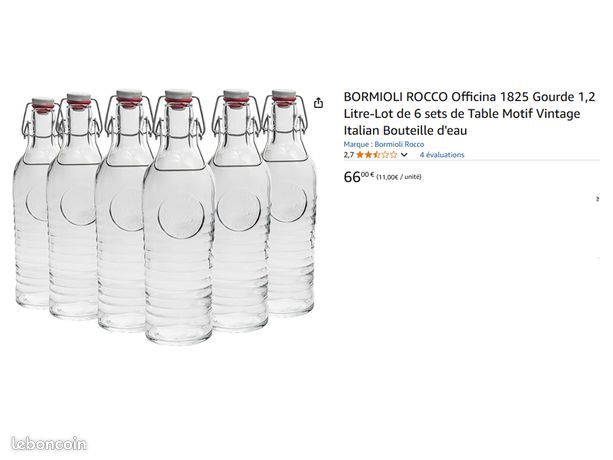Click the leboncoin watermark logo

[x=49, y=444]
